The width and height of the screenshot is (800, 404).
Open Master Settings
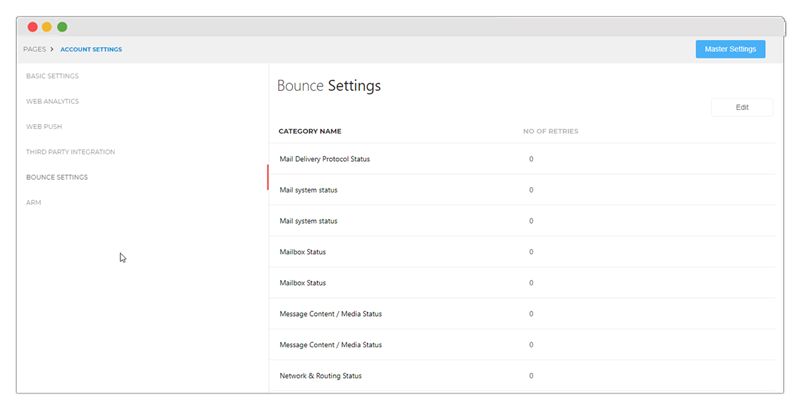pyautogui.click(x=730, y=49)
